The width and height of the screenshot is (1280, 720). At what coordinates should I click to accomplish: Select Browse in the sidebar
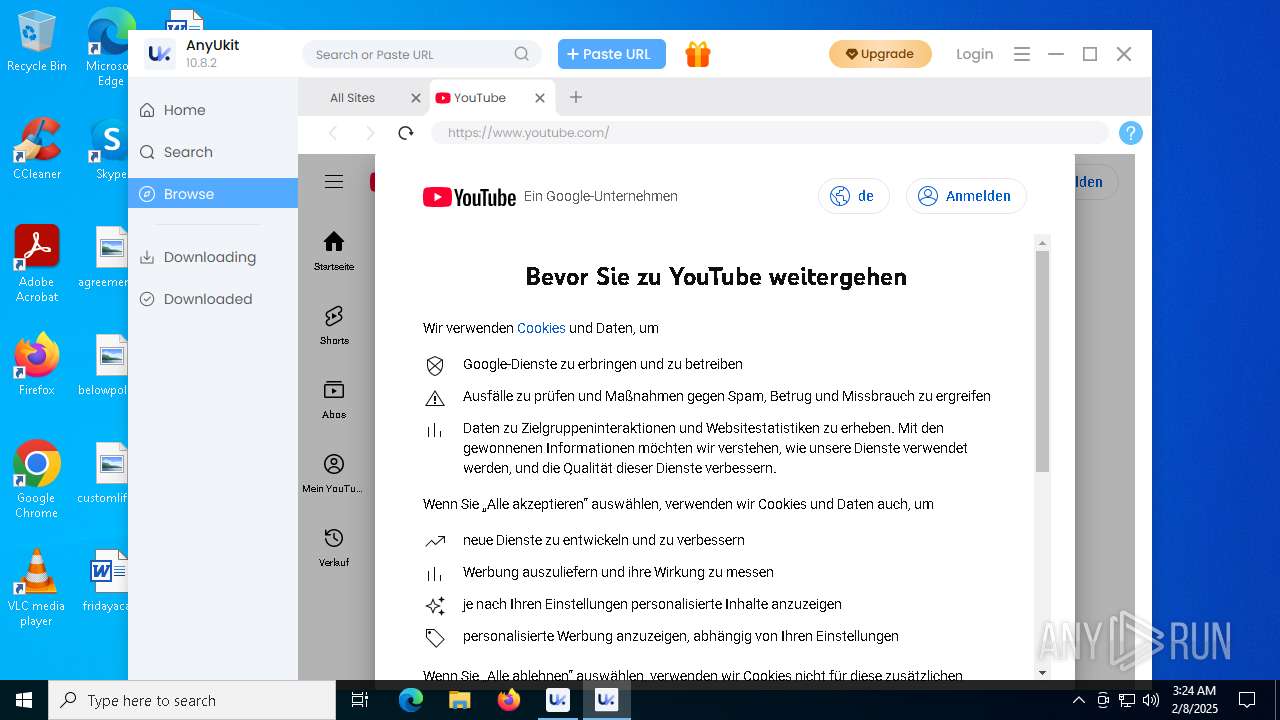(213, 194)
